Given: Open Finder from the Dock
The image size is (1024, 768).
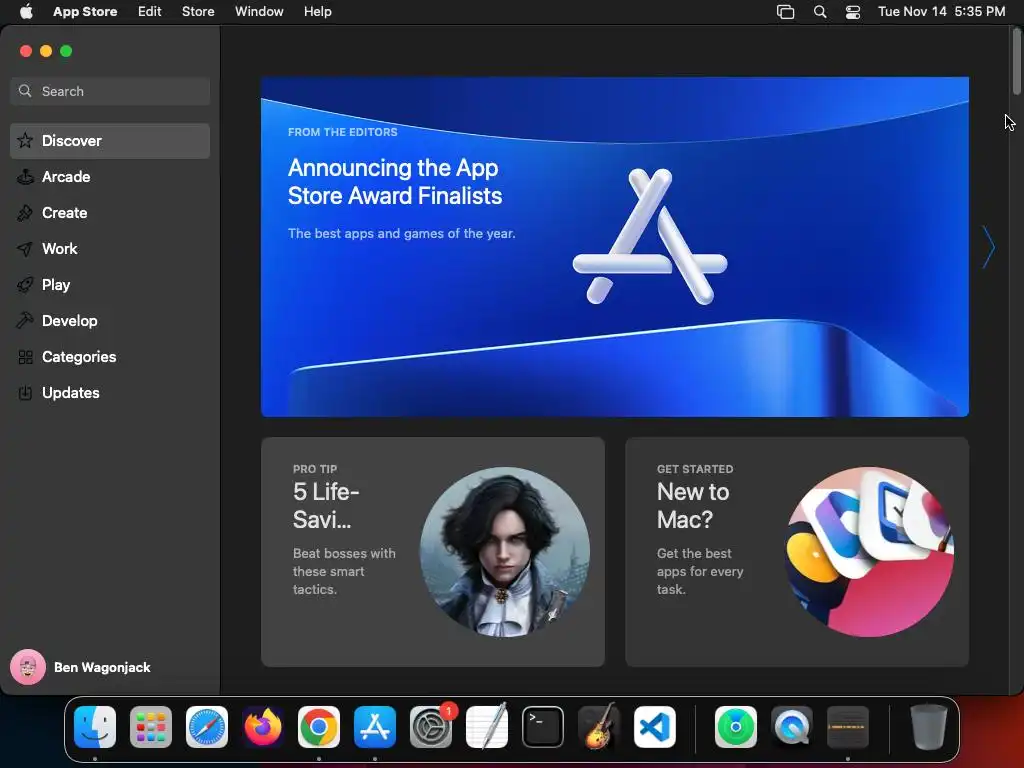Looking at the screenshot, I should (x=95, y=727).
